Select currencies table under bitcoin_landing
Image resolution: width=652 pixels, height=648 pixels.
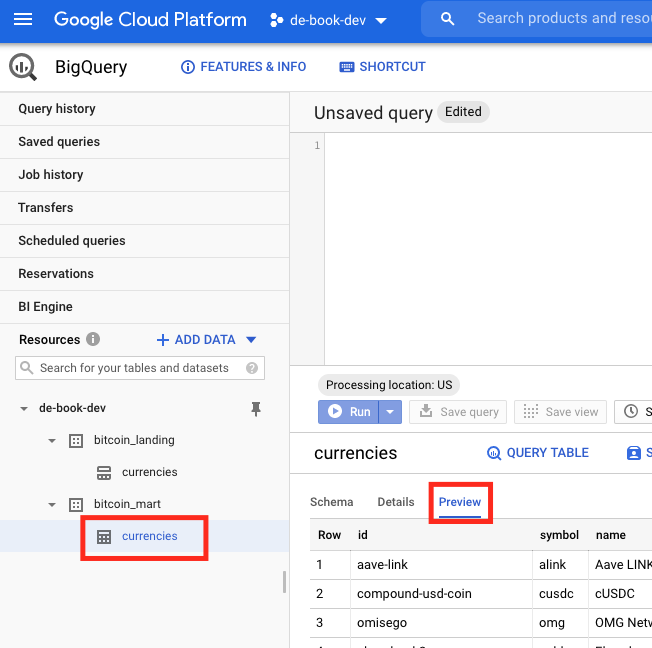[149, 472]
